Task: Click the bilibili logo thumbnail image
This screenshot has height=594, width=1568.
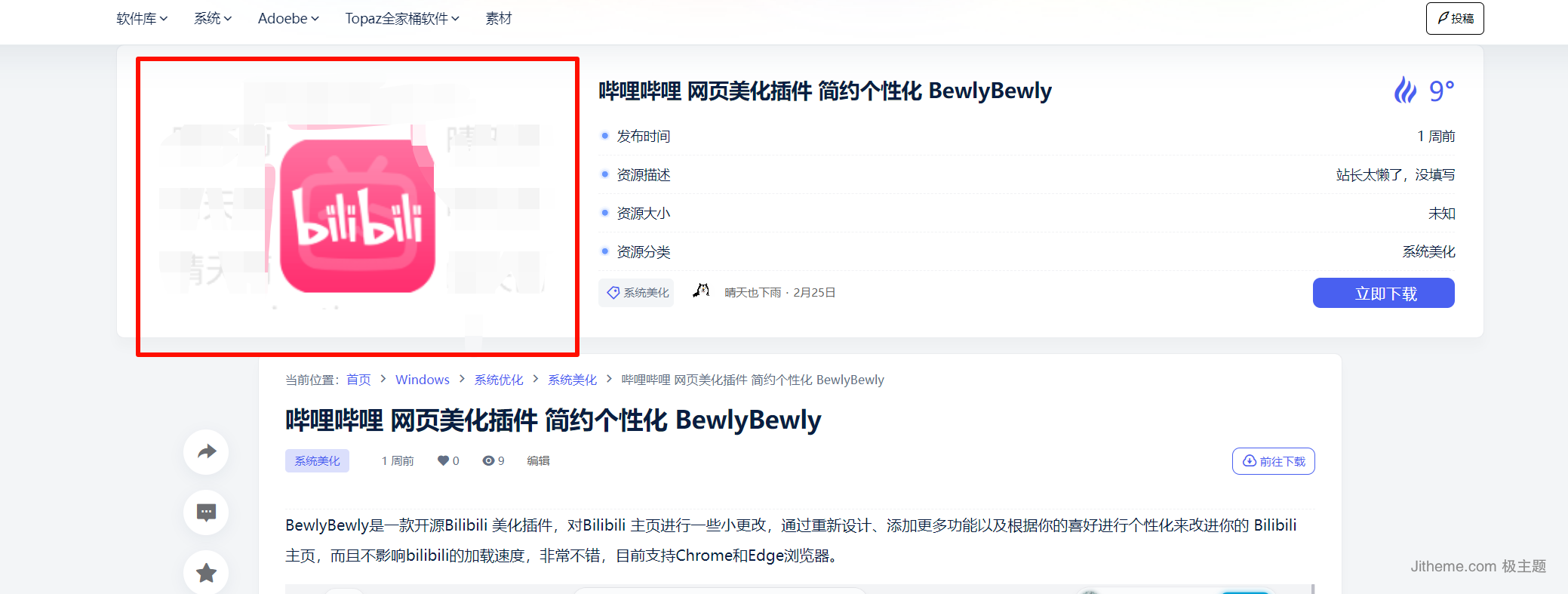Action: click(358, 206)
